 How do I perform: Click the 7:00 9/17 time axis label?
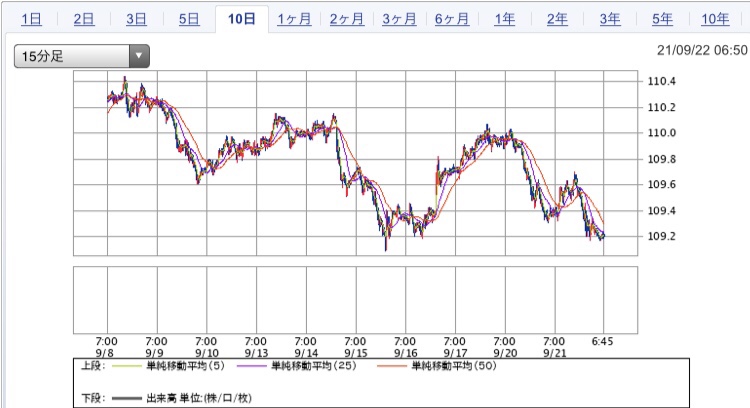pos(455,347)
